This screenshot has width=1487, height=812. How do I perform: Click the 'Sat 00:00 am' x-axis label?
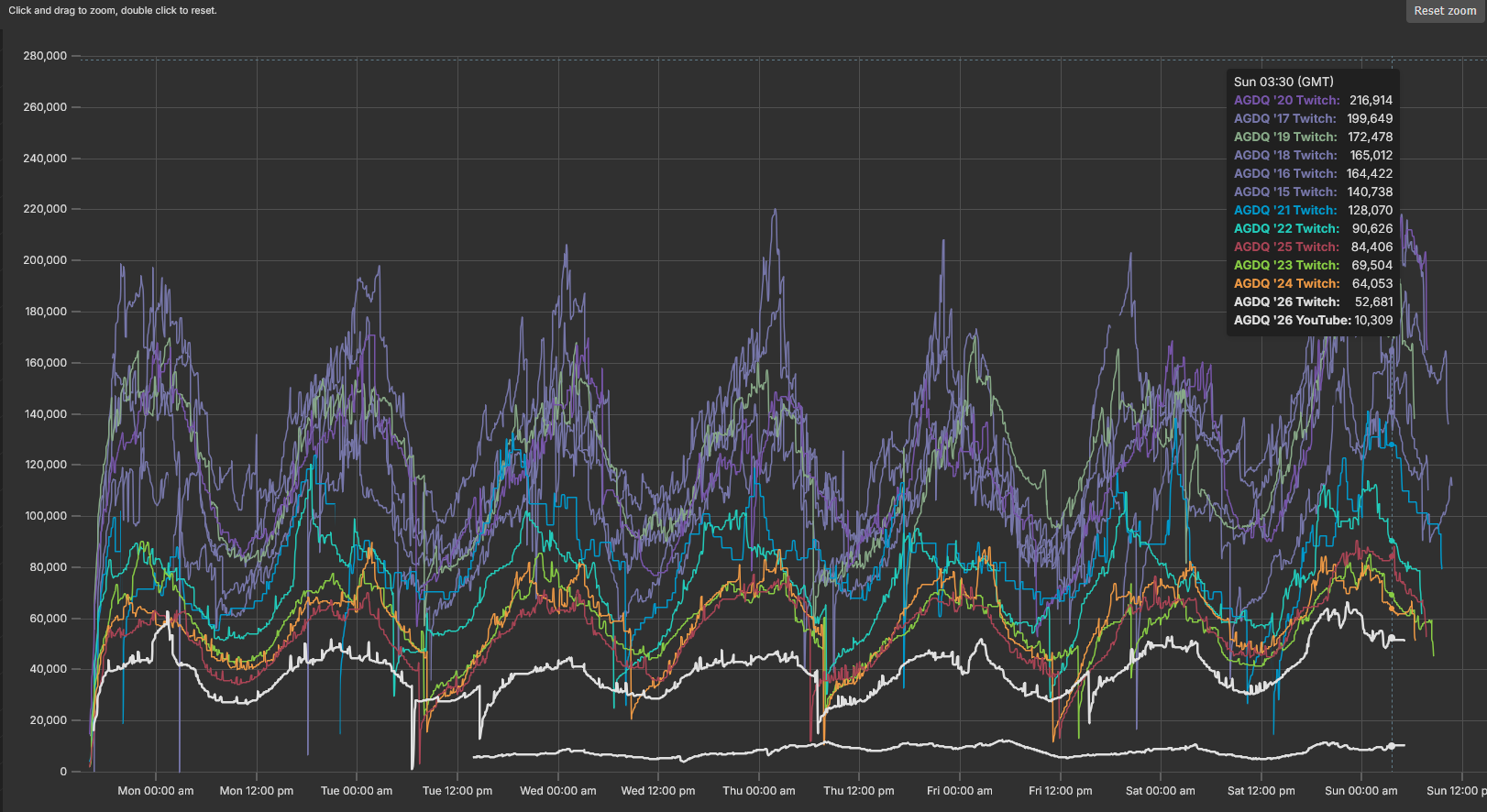click(1161, 791)
